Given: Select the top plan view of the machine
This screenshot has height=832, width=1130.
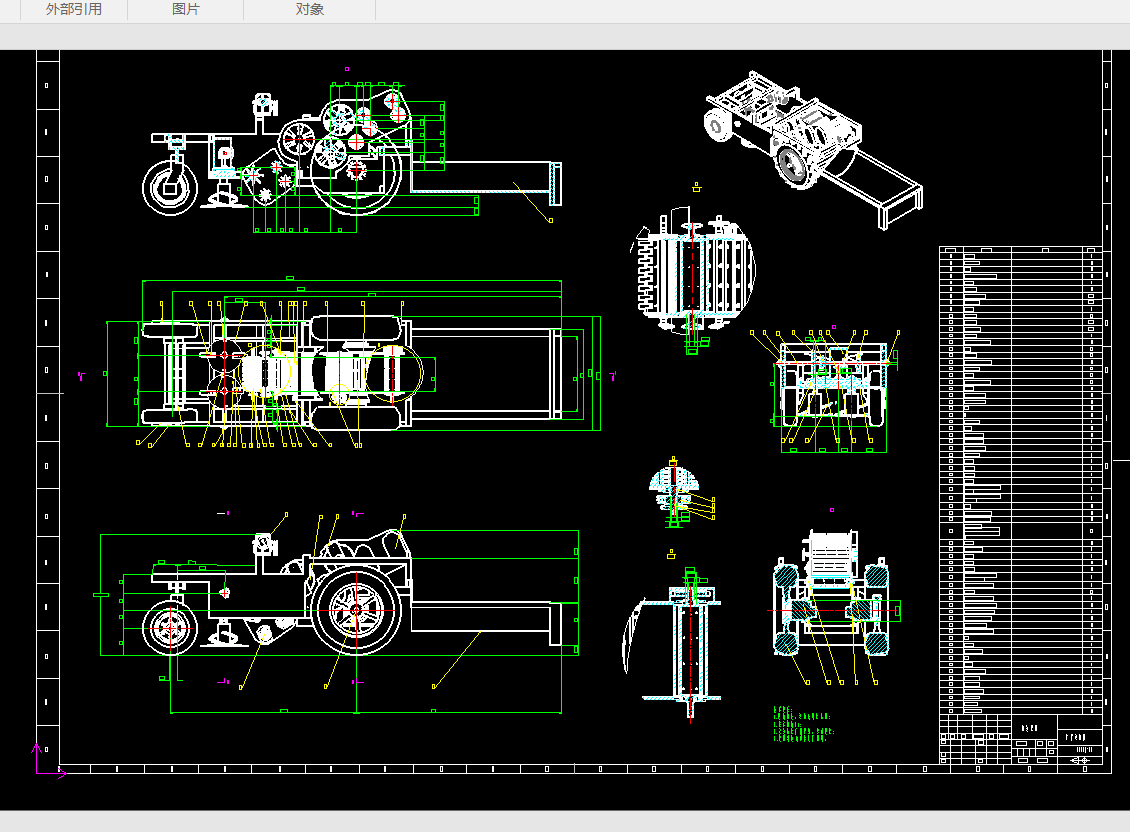Looking at the screenshot, I should (x=353, y=364).
